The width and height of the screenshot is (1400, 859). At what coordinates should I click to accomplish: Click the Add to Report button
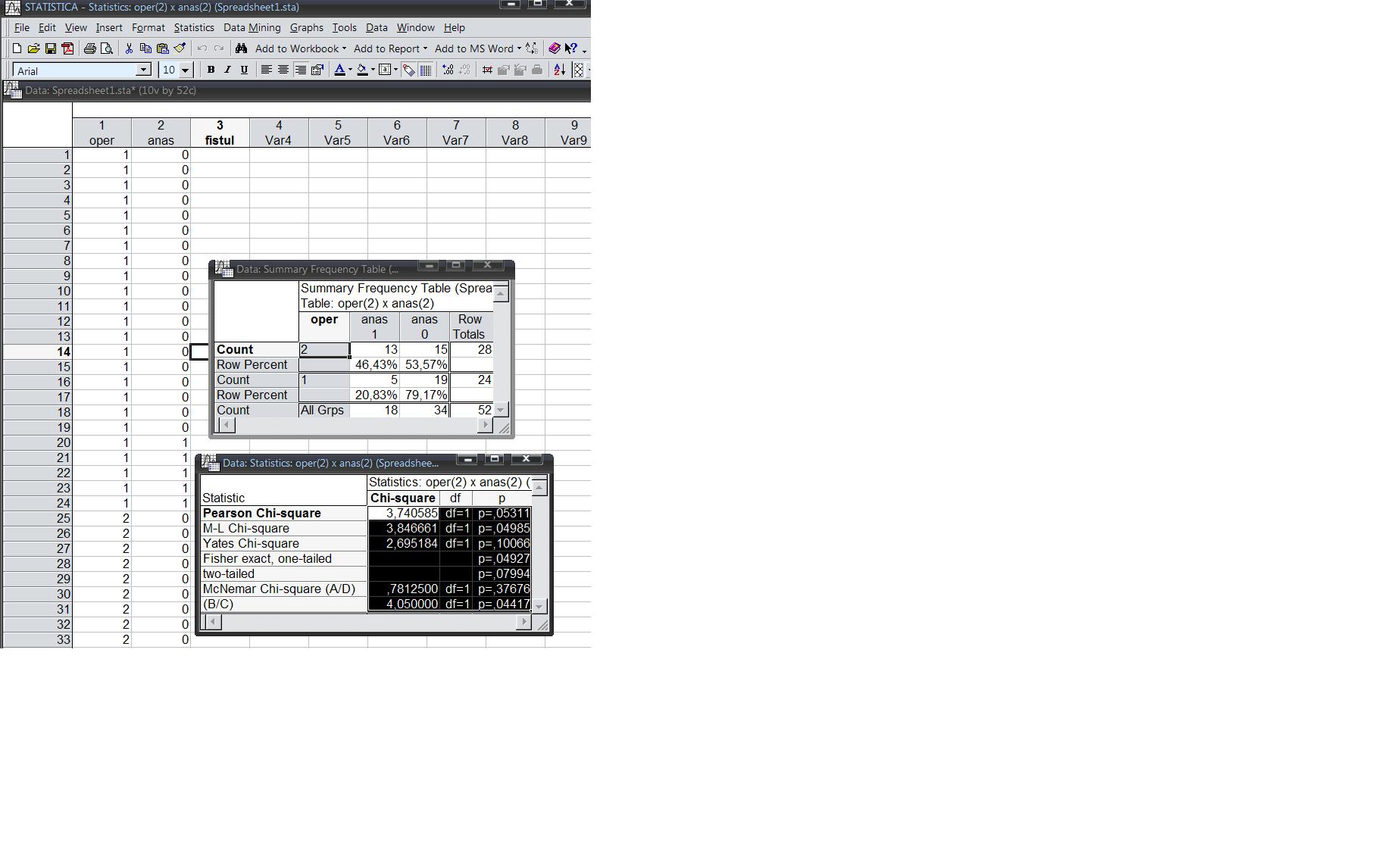point(386,48)
